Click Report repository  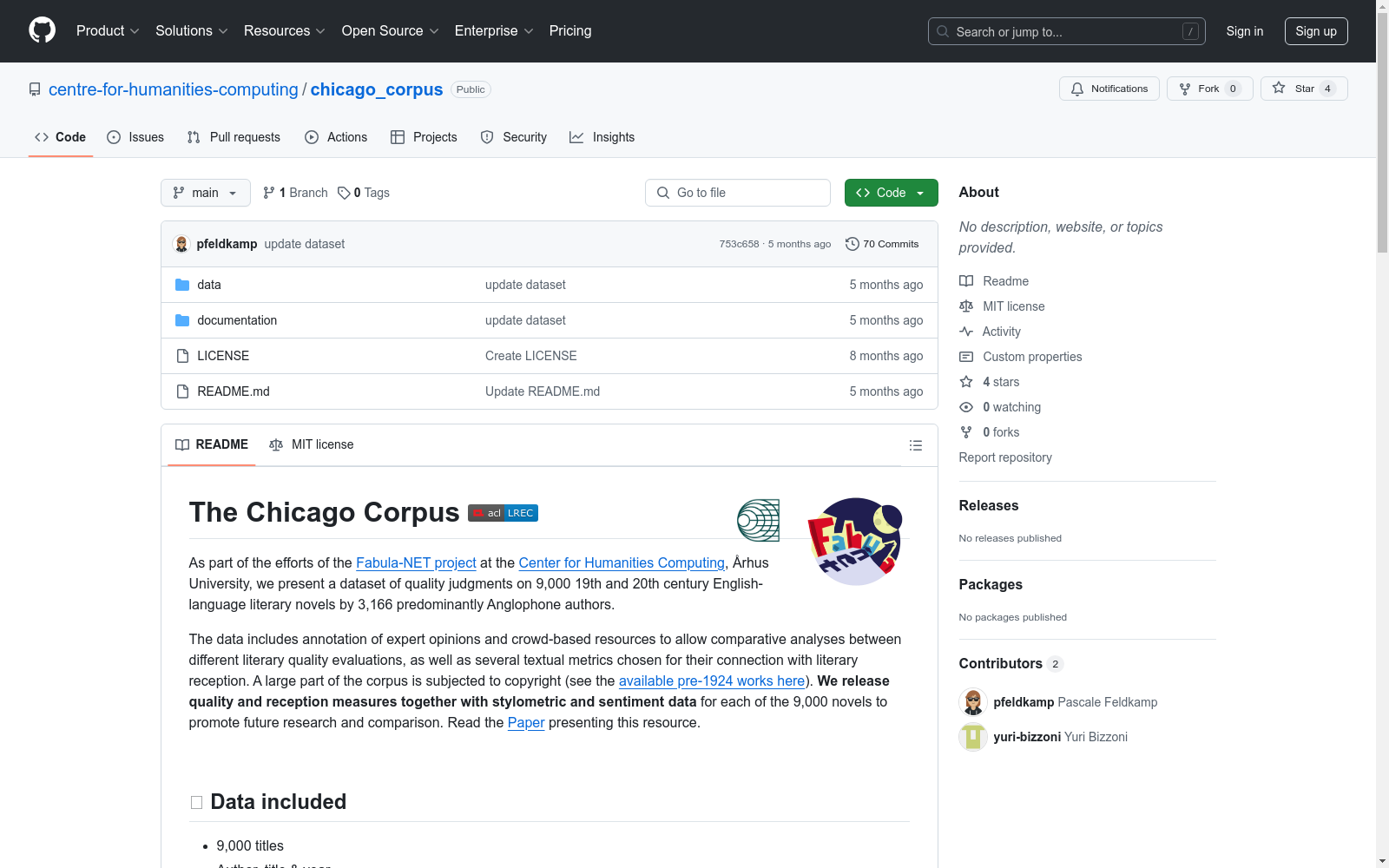[x=1005, y=457]
